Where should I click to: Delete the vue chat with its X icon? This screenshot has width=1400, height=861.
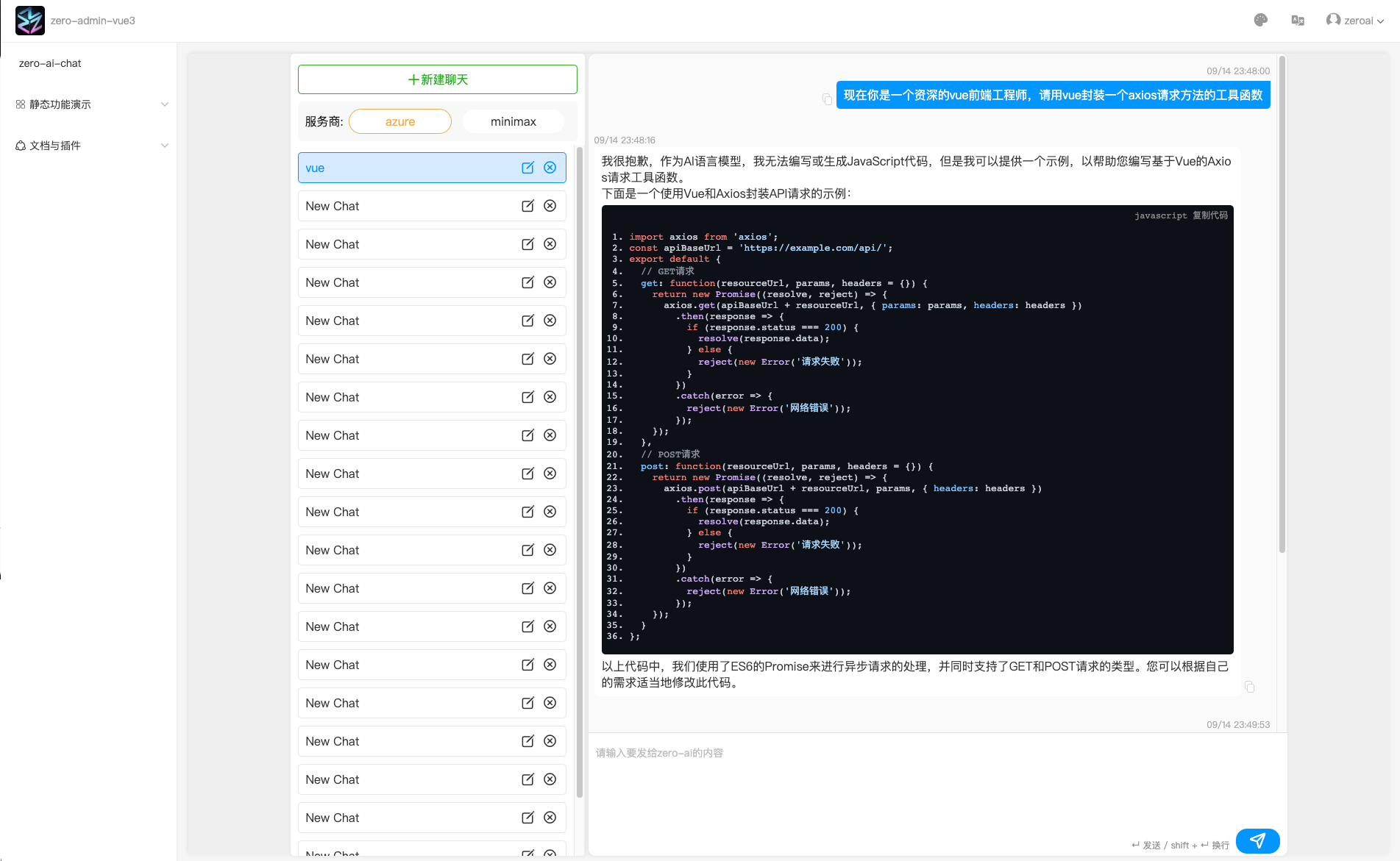pyautogui.click(x=550, y=168)
